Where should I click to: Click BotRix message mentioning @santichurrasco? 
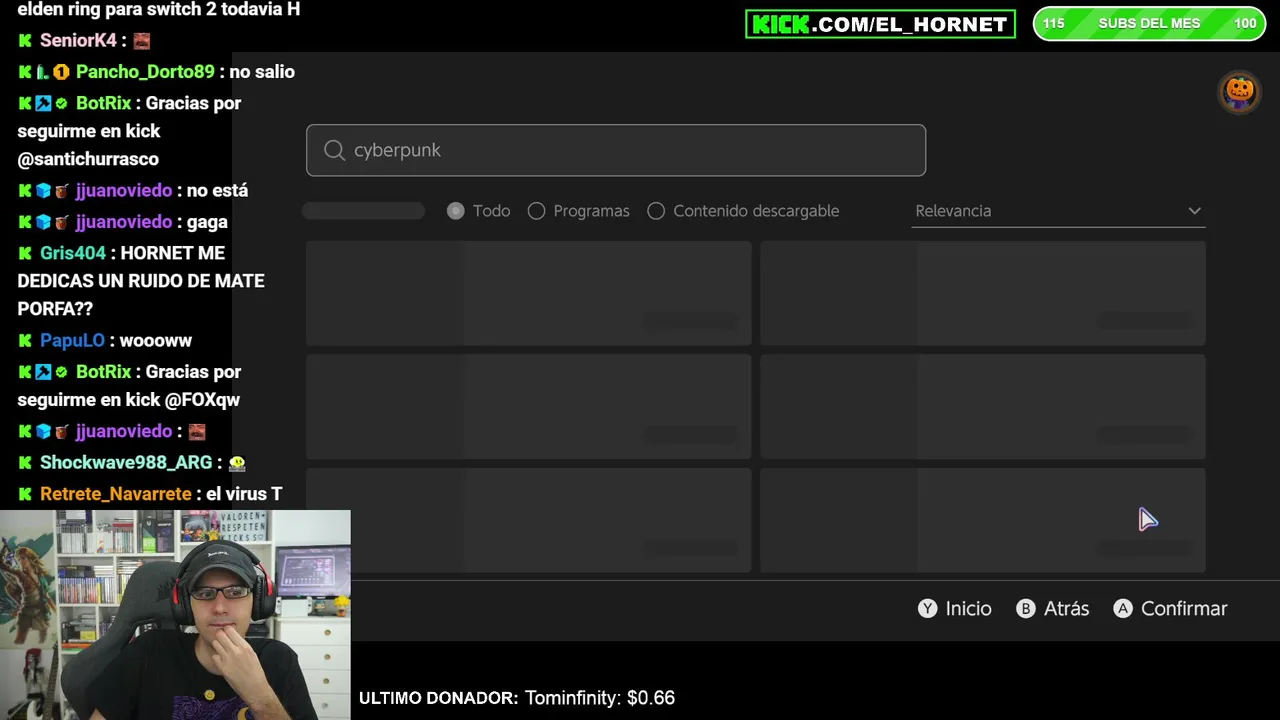[x=130, y=131]
